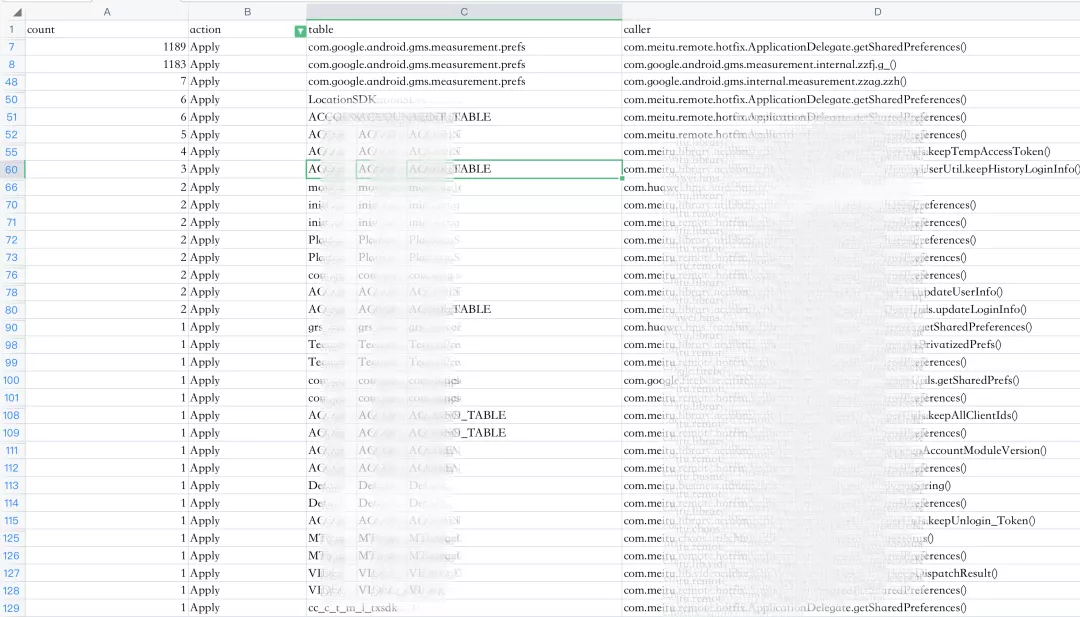Viewport: 1080px width, 617px height.
Task: Select row header 129
Action: coord(11,608)
